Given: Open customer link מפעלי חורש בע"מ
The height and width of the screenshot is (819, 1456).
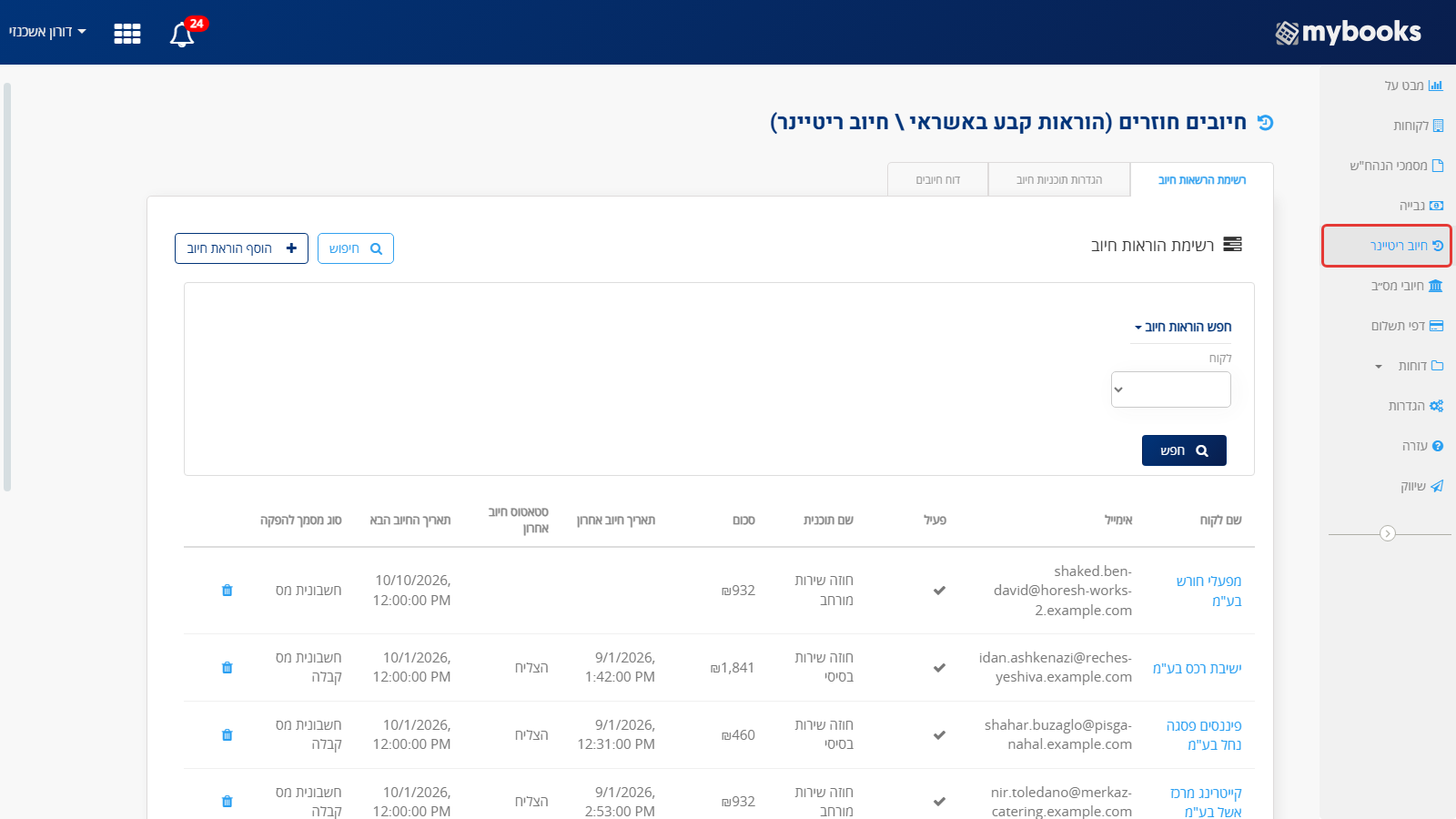Looking at the screenshot, I should 1208,591.
